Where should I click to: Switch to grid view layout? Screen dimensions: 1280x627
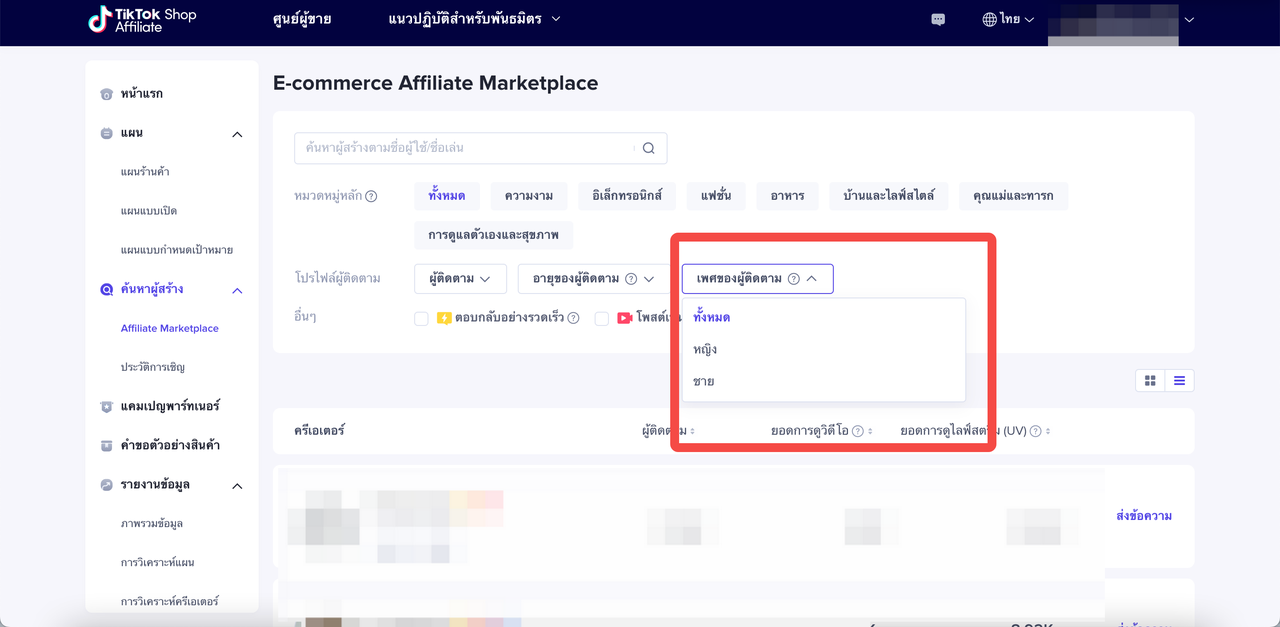click(1150, 381)
